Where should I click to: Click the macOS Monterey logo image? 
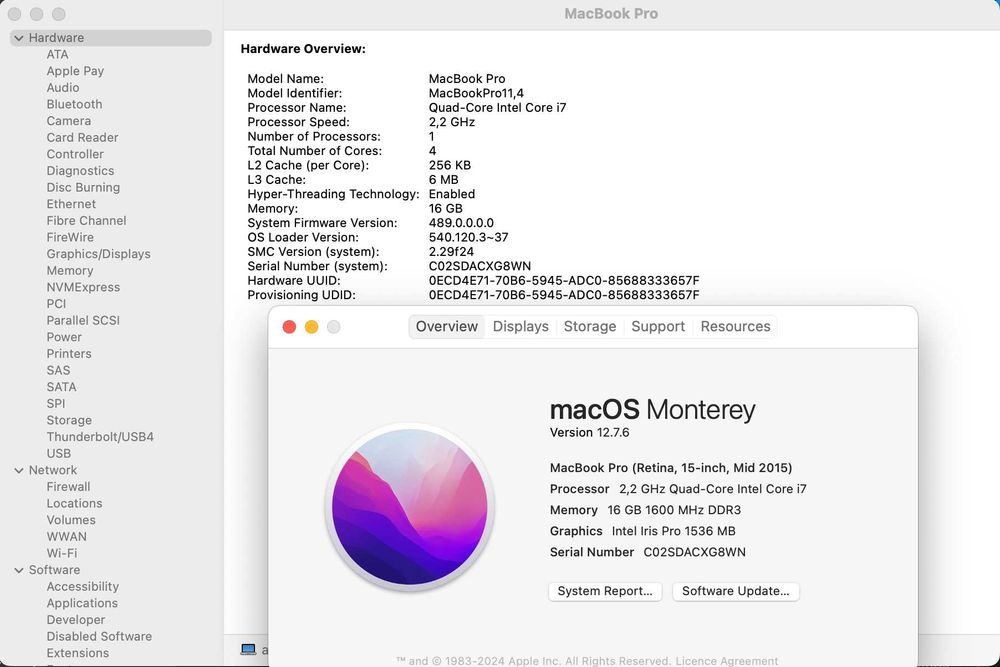click(x=409, y=507)
